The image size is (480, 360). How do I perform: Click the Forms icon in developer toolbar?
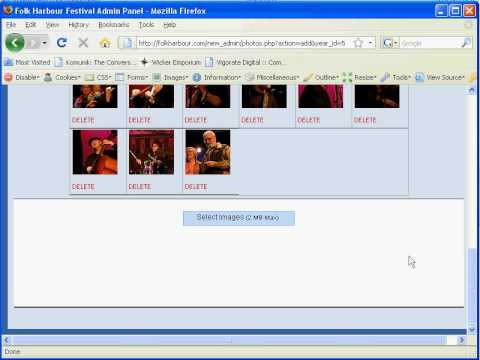coord(120,77)
